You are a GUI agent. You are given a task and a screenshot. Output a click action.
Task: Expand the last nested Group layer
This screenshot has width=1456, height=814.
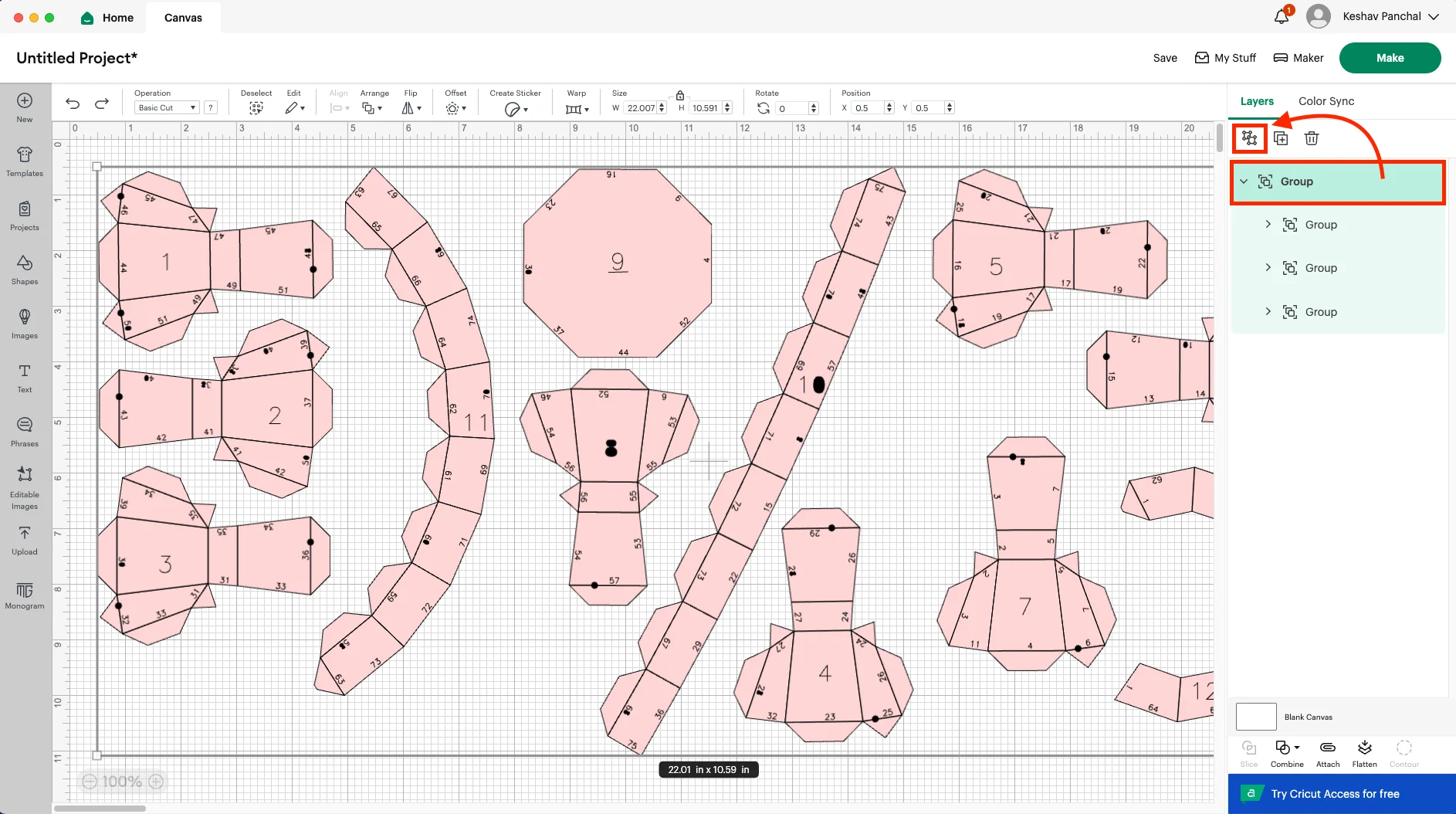pos(1268,311)
